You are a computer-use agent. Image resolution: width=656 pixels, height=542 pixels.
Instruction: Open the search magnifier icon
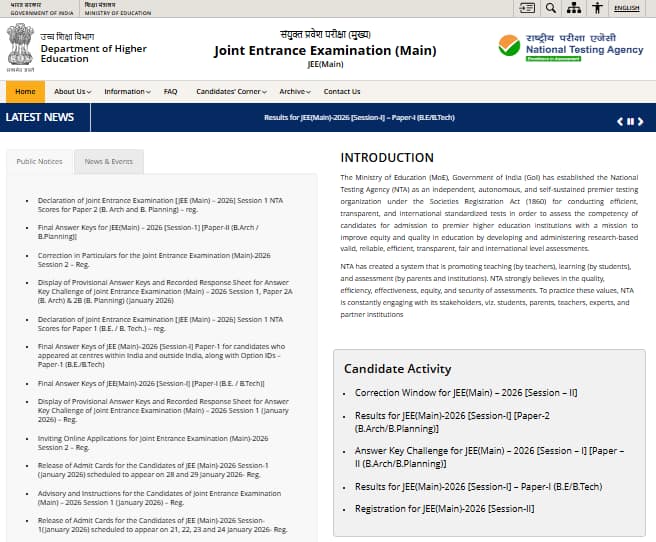point(551,8)
